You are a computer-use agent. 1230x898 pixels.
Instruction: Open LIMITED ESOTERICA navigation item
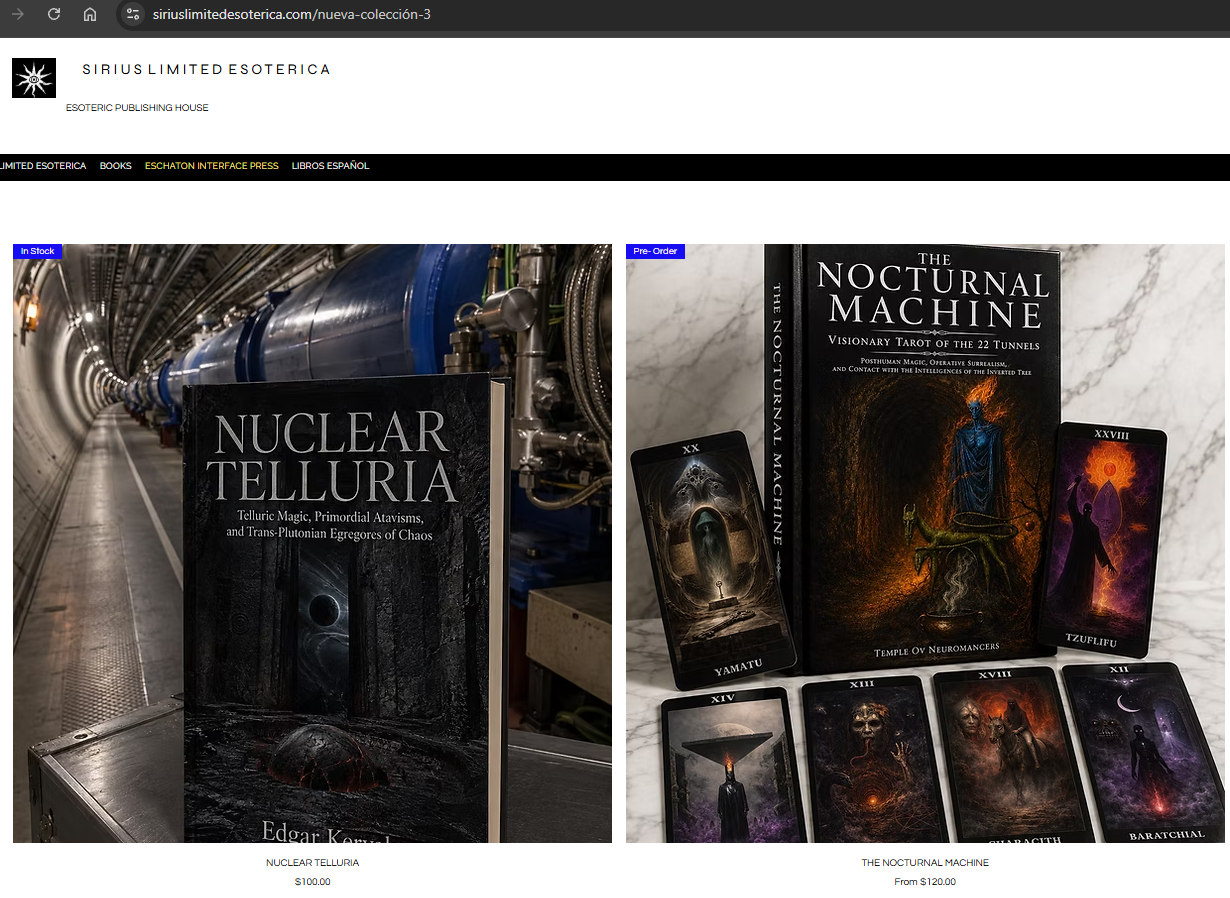tap(43, 166)
